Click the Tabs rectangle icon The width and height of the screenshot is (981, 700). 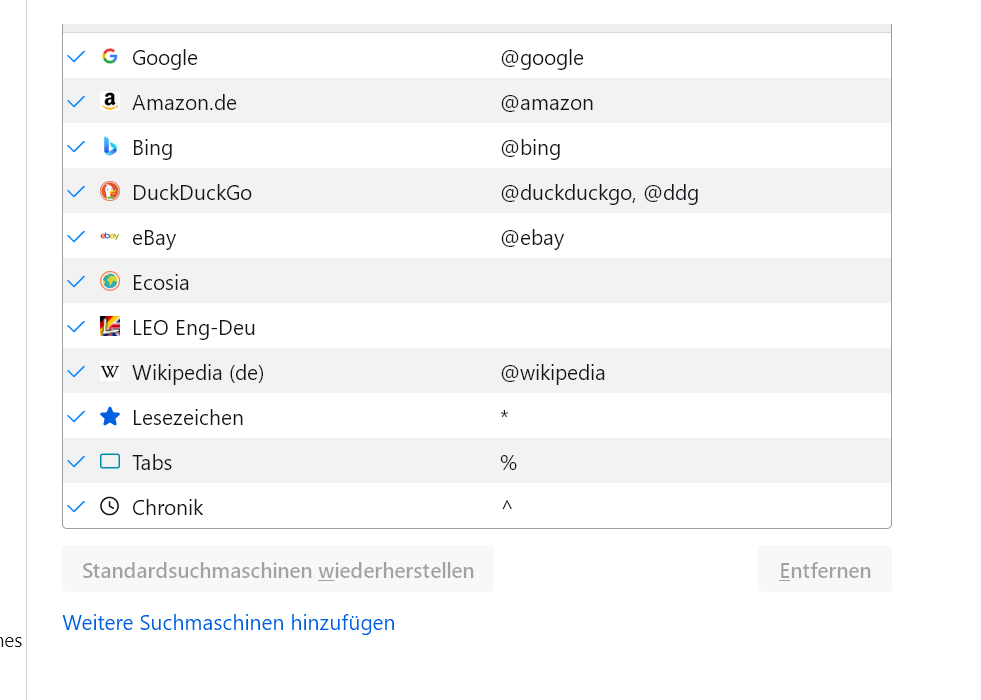pyautogui.click(x=110, y=462)
